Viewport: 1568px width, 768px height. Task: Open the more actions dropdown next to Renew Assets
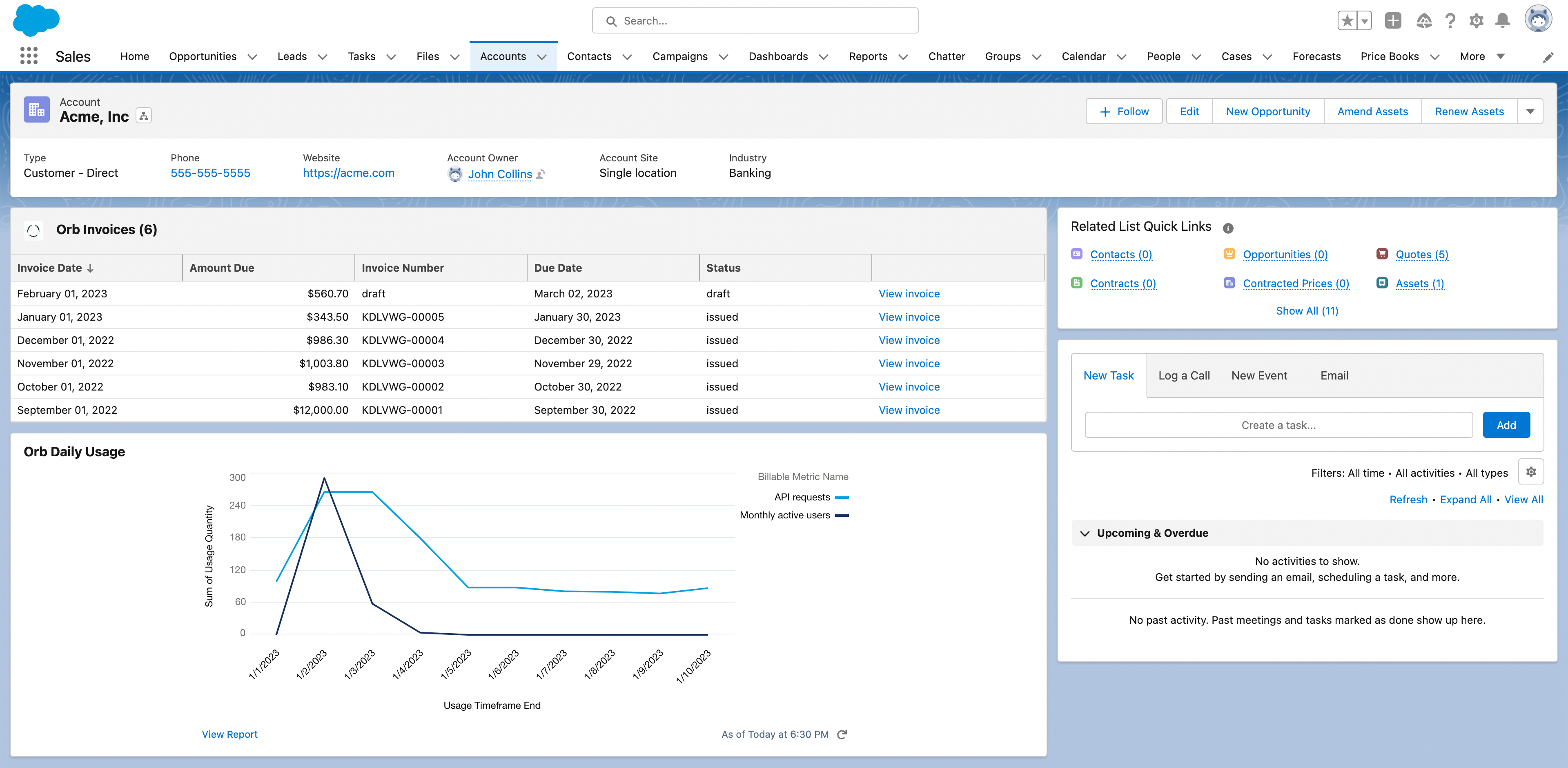pyautogui.click(x=1530, y=112)
